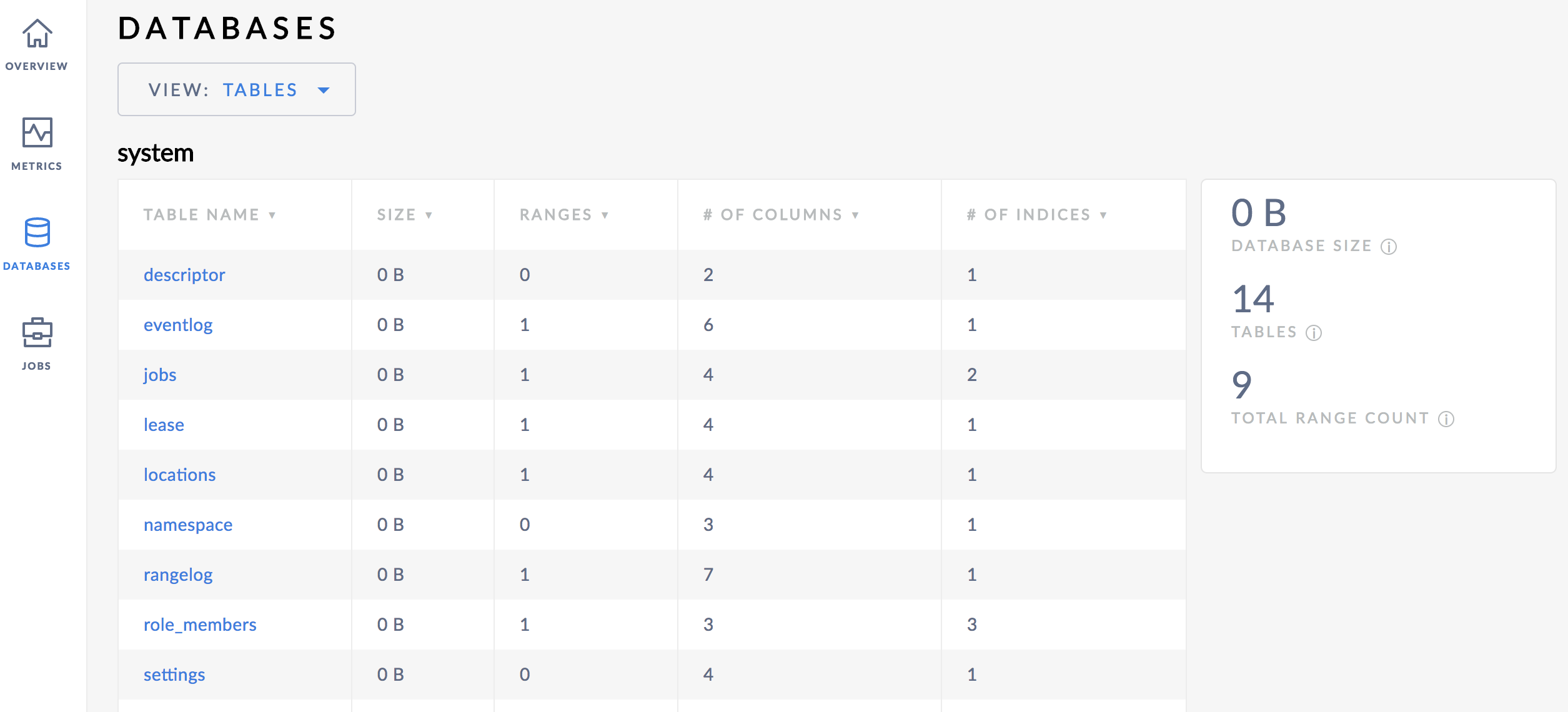This screenshot has height=712, width=1568.
Task: Open the descriptor table details
Action: pos(184,274)
